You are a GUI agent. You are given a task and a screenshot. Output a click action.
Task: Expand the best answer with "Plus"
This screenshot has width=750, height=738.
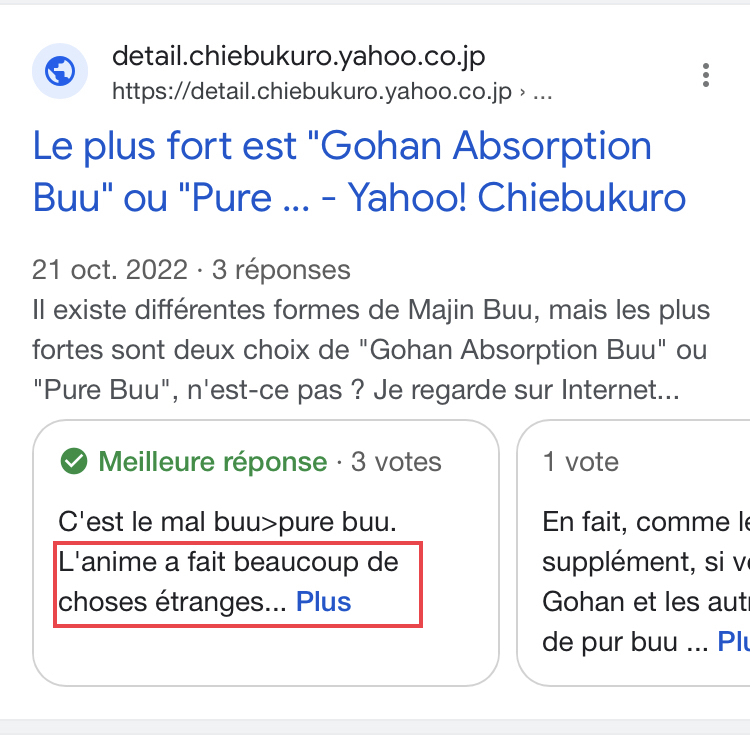[x=324, y=602]
